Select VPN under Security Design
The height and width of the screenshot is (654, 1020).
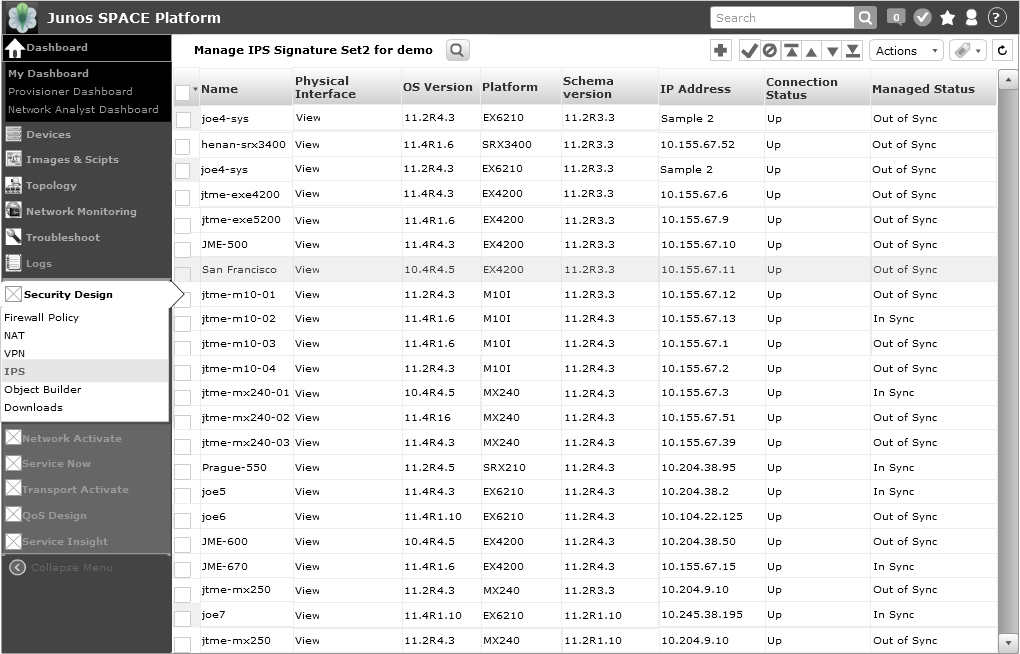[x=14, y=353]
